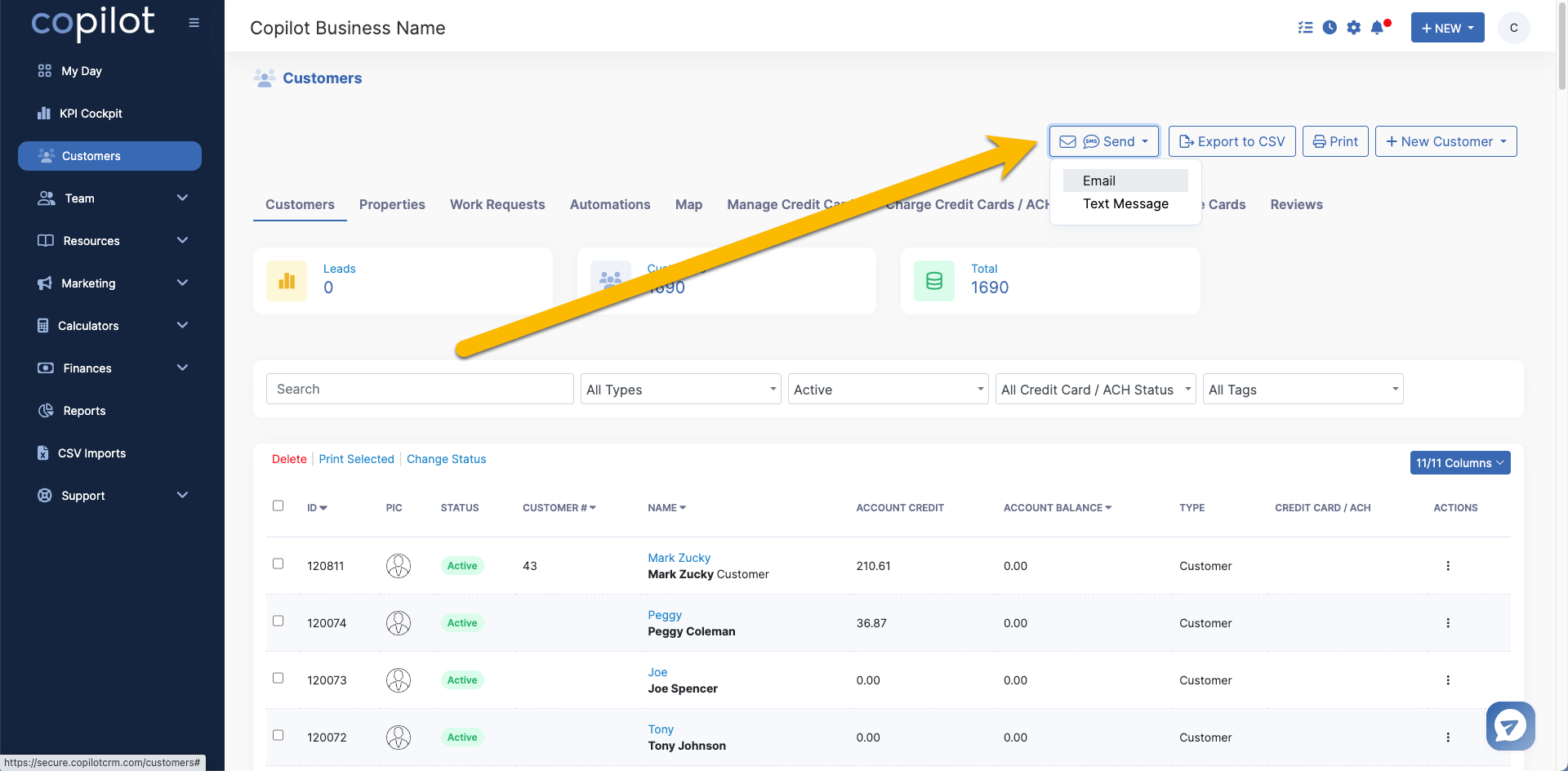Open the task checklist icon in header
This screenshot has height=771, width=1568.
point(1305,28)
